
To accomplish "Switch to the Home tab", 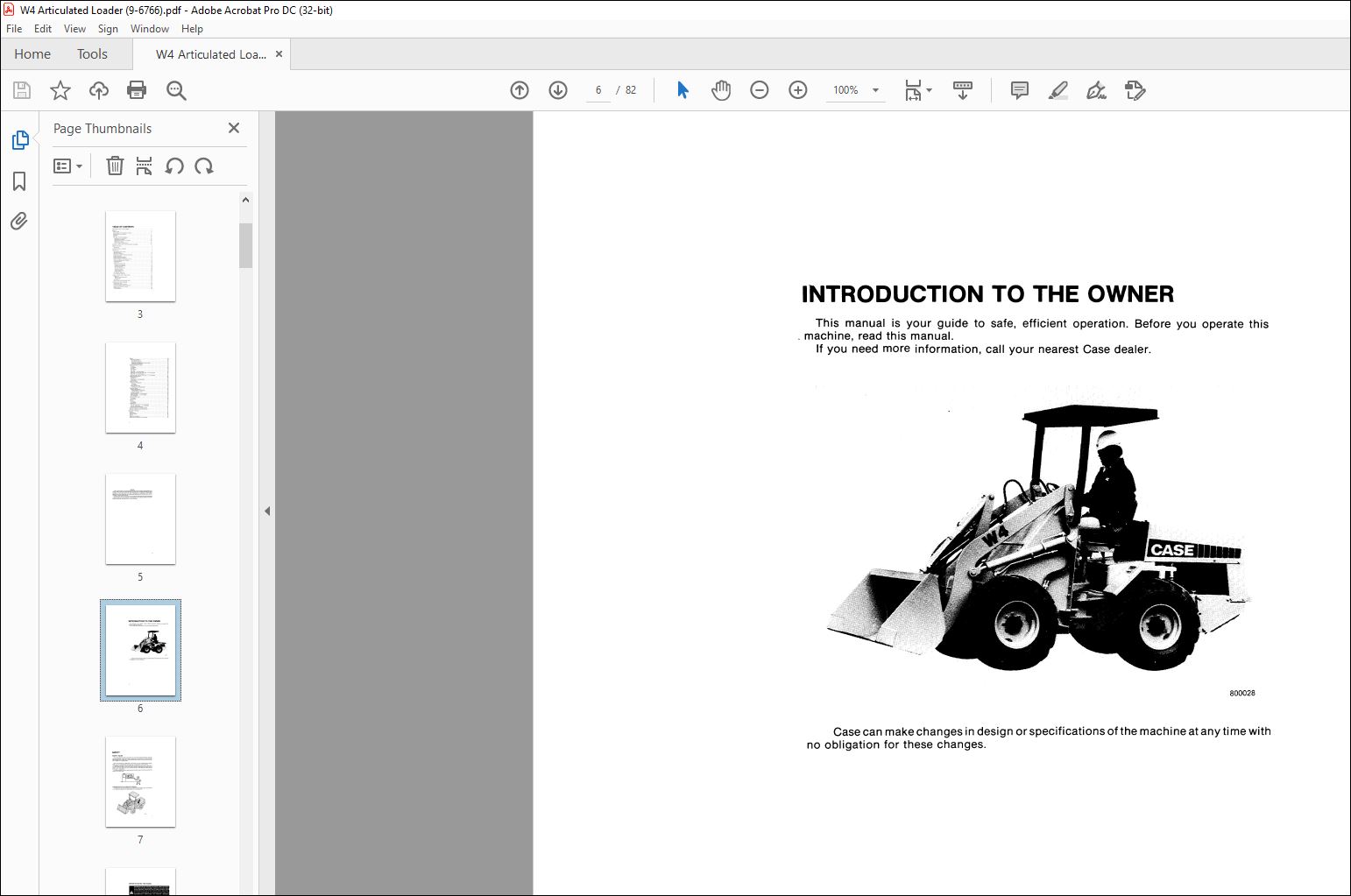I will pos(32,54).
